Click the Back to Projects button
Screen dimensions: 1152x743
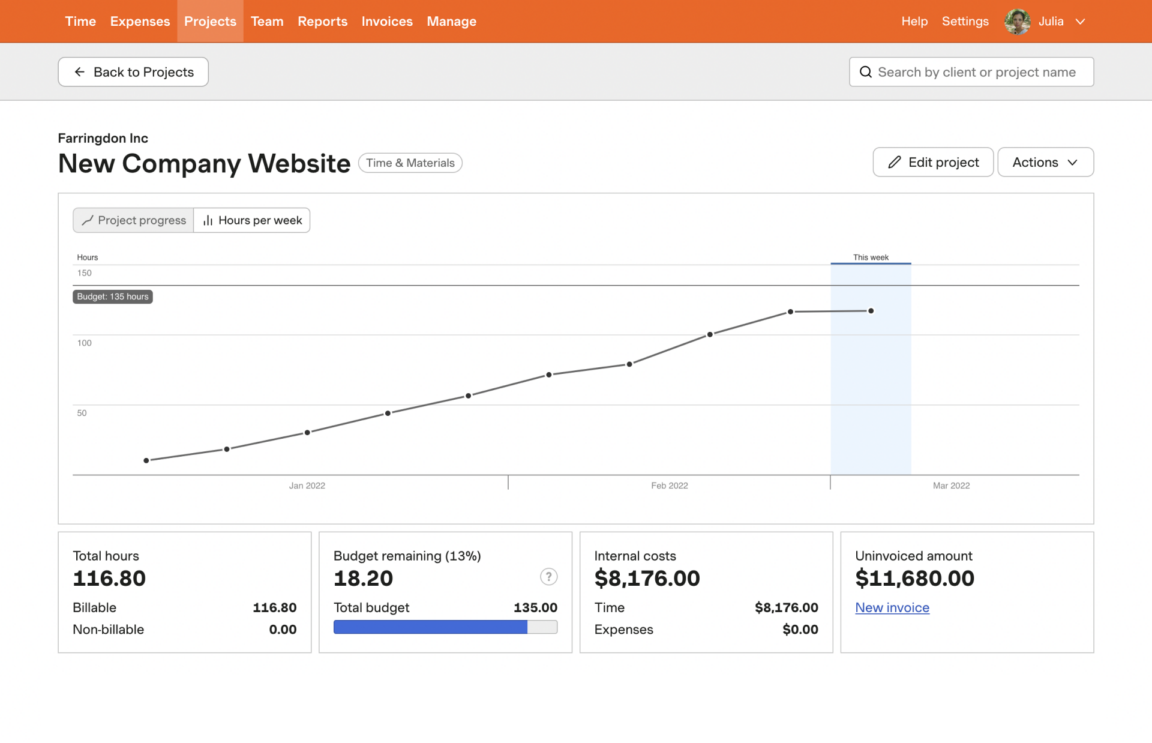coord(133,71)
